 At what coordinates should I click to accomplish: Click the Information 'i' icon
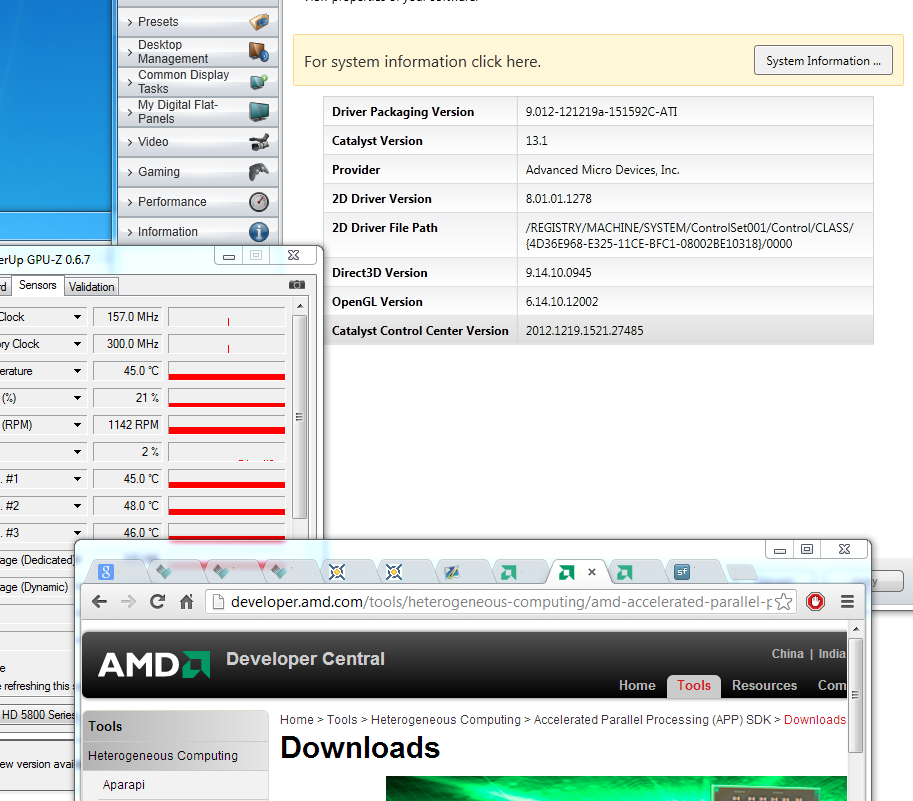coord(259,232)
